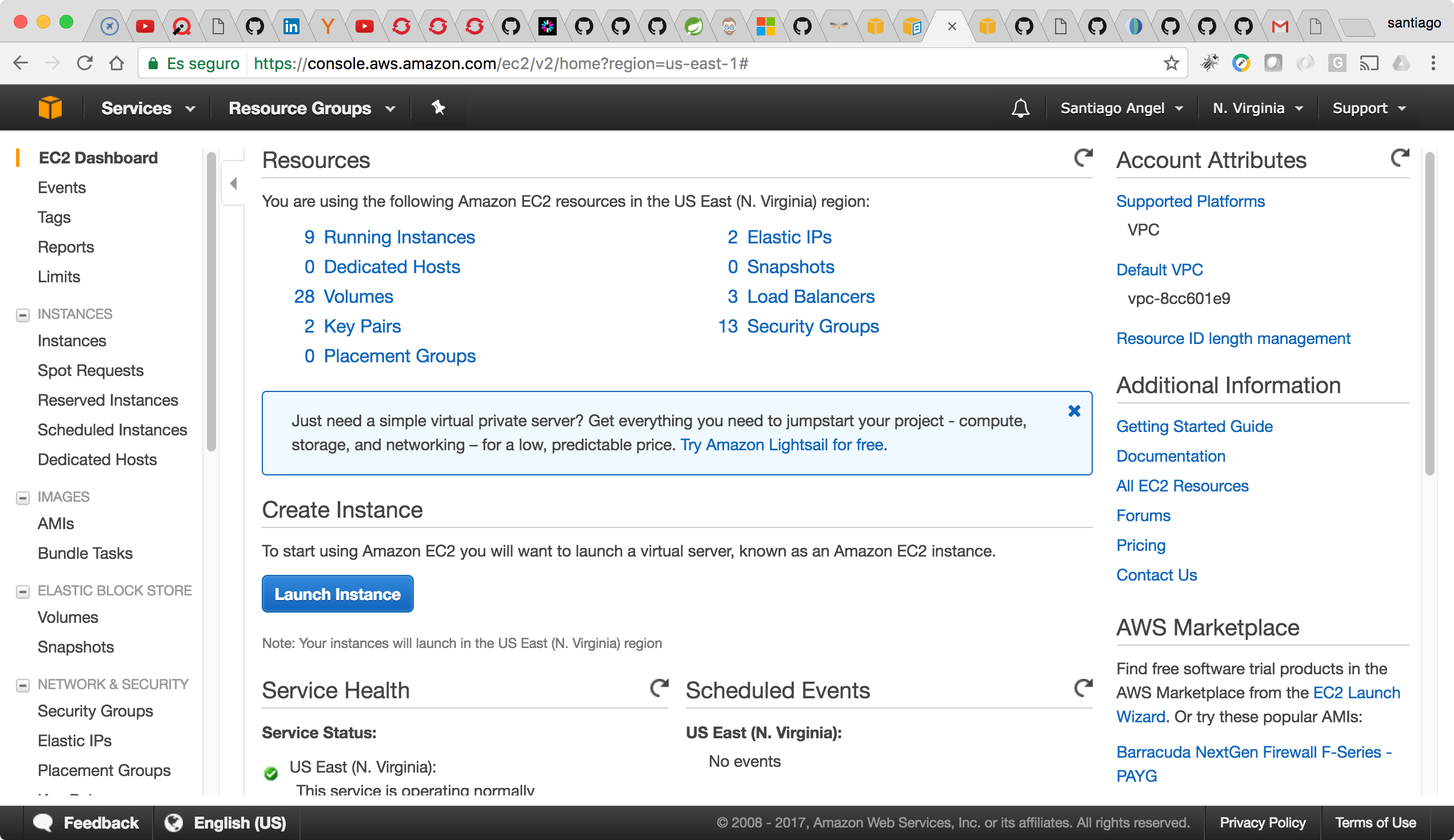
Task: Switch to the Microsoft logo tab
Action: [766, 26]
